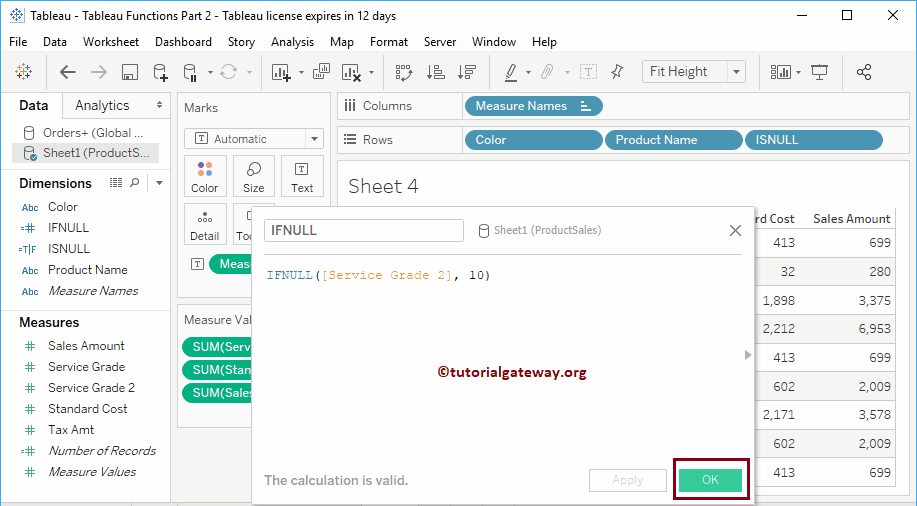Screen dimensions: 917x506
Task: Click the Pause Auto Updates icon
Action: pos(190,72)
